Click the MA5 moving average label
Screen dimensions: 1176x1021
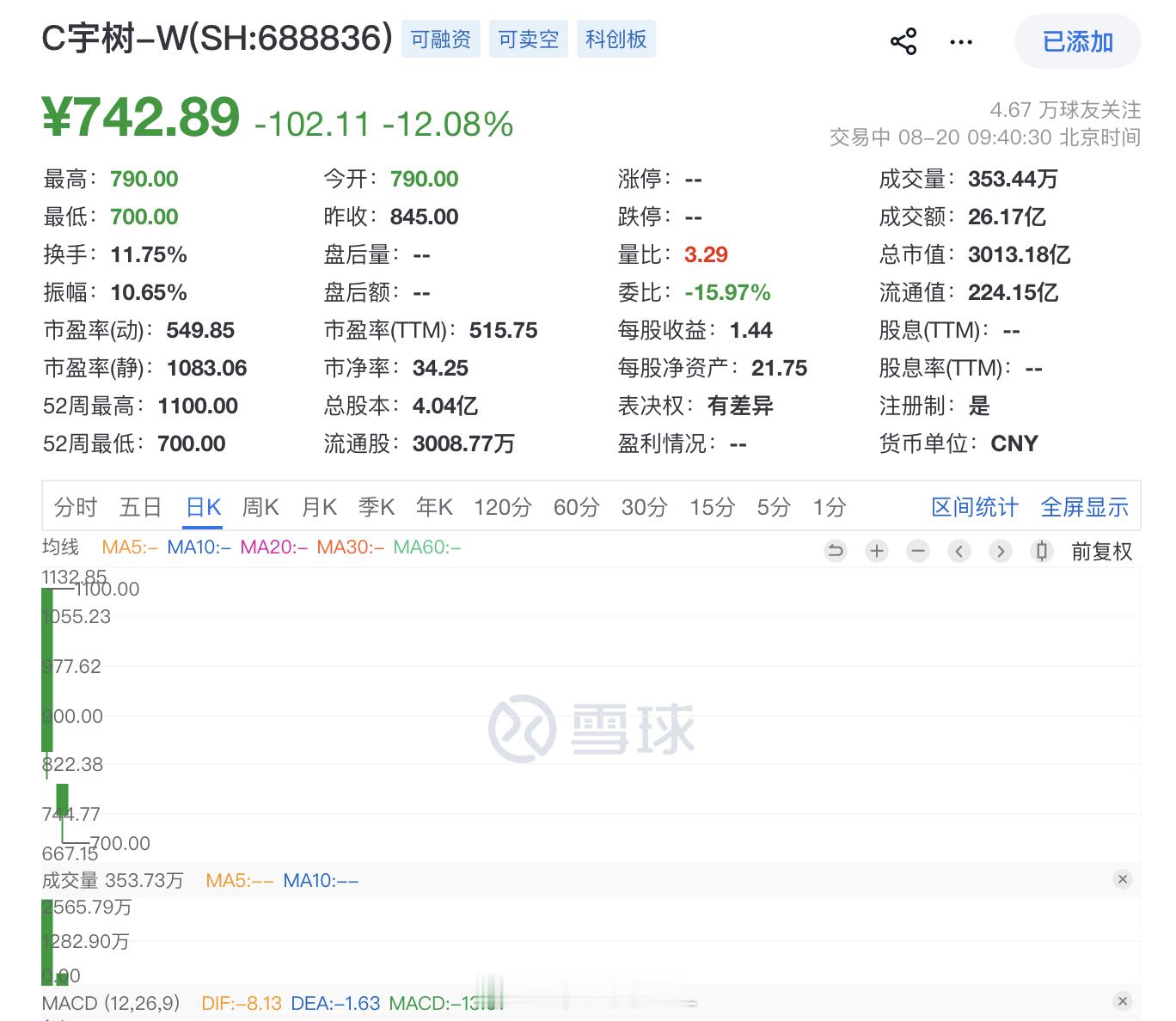[130, 547]
